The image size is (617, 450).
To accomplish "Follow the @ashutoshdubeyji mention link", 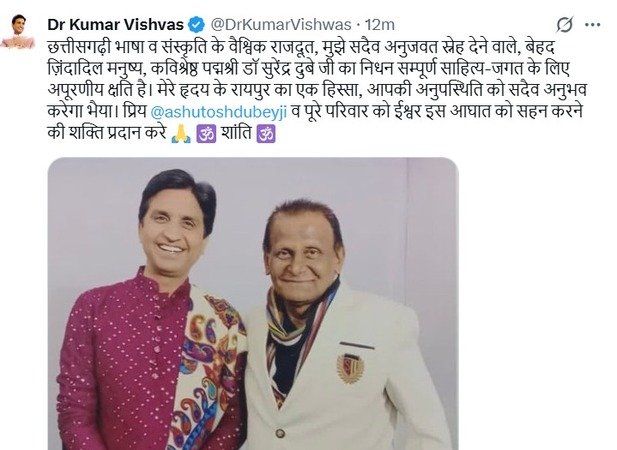I will [x=219, y=112].
